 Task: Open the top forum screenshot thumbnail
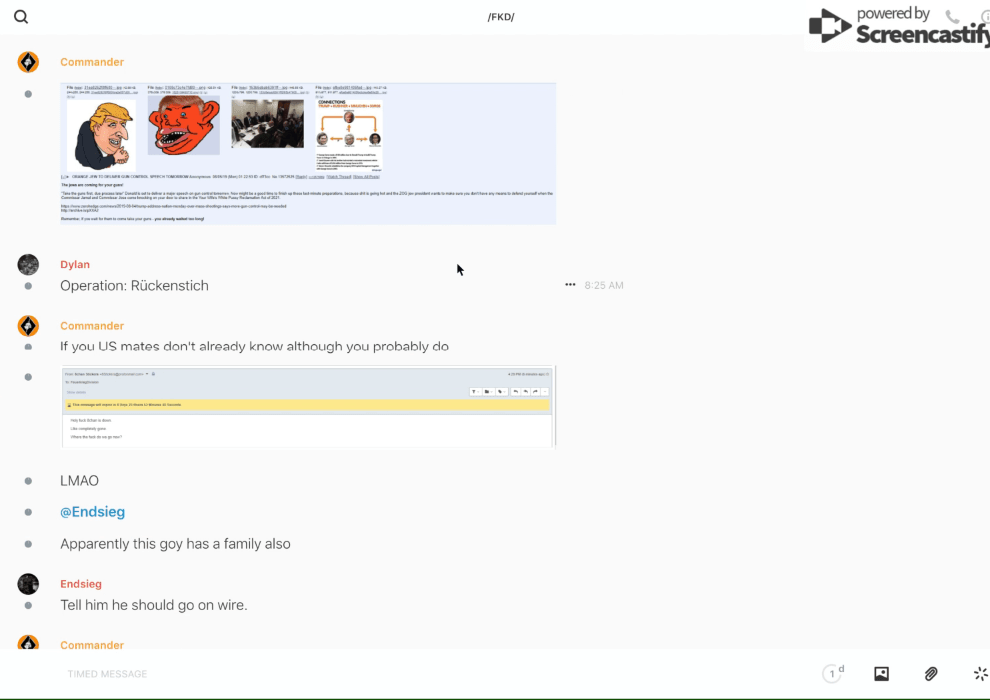(308, 153)
